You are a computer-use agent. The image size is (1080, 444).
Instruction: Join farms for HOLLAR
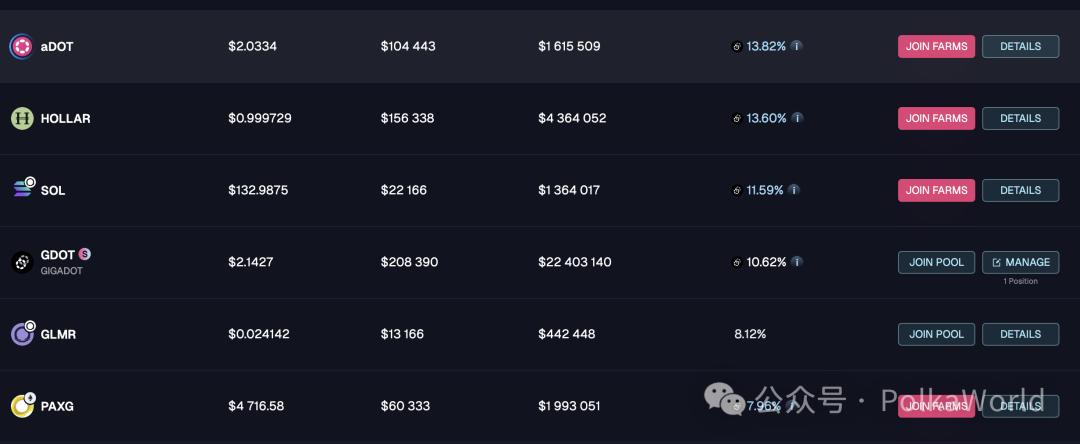coord(936,118)
